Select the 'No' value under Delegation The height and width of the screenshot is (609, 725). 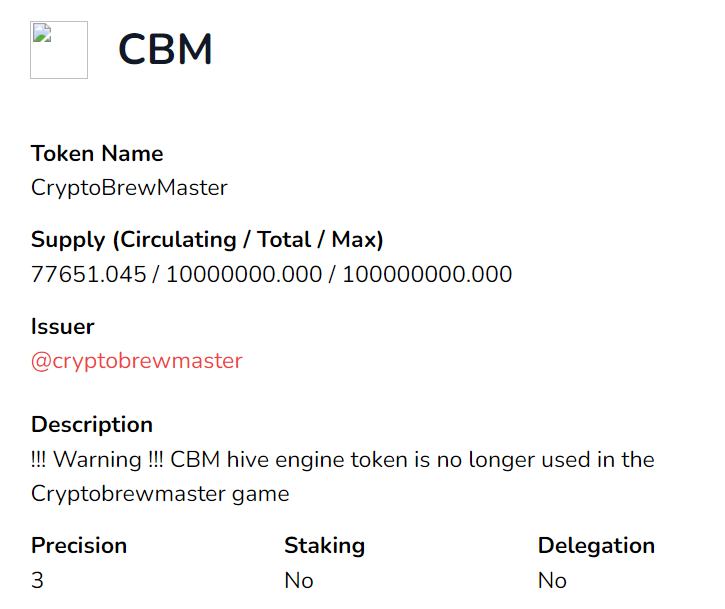point(552,580)
